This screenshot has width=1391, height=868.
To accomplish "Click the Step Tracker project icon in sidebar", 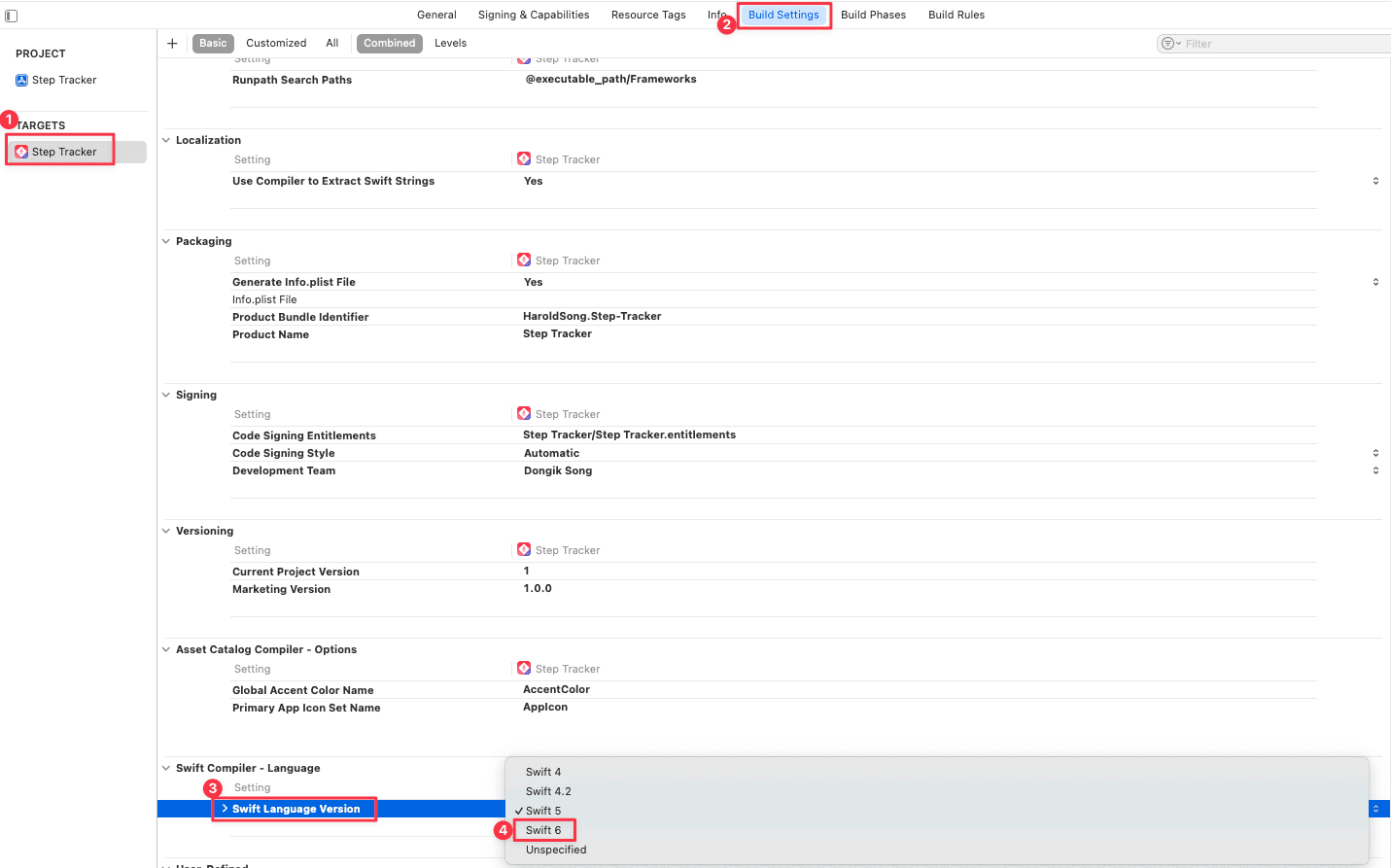I will point(21,80).
